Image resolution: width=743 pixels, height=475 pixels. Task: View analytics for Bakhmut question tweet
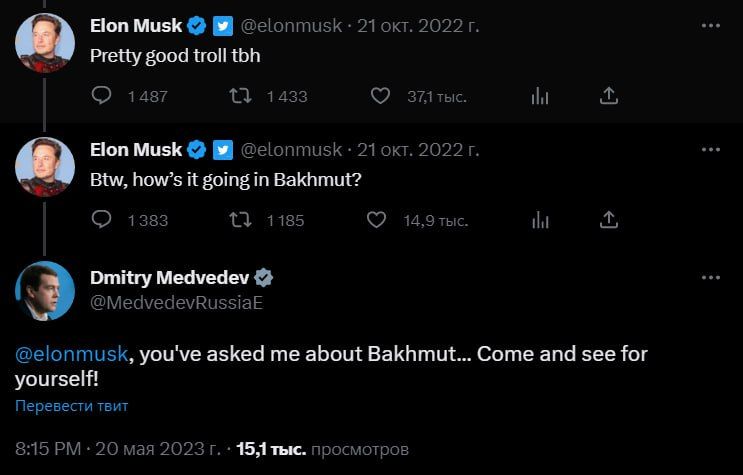tap(540, 220)
